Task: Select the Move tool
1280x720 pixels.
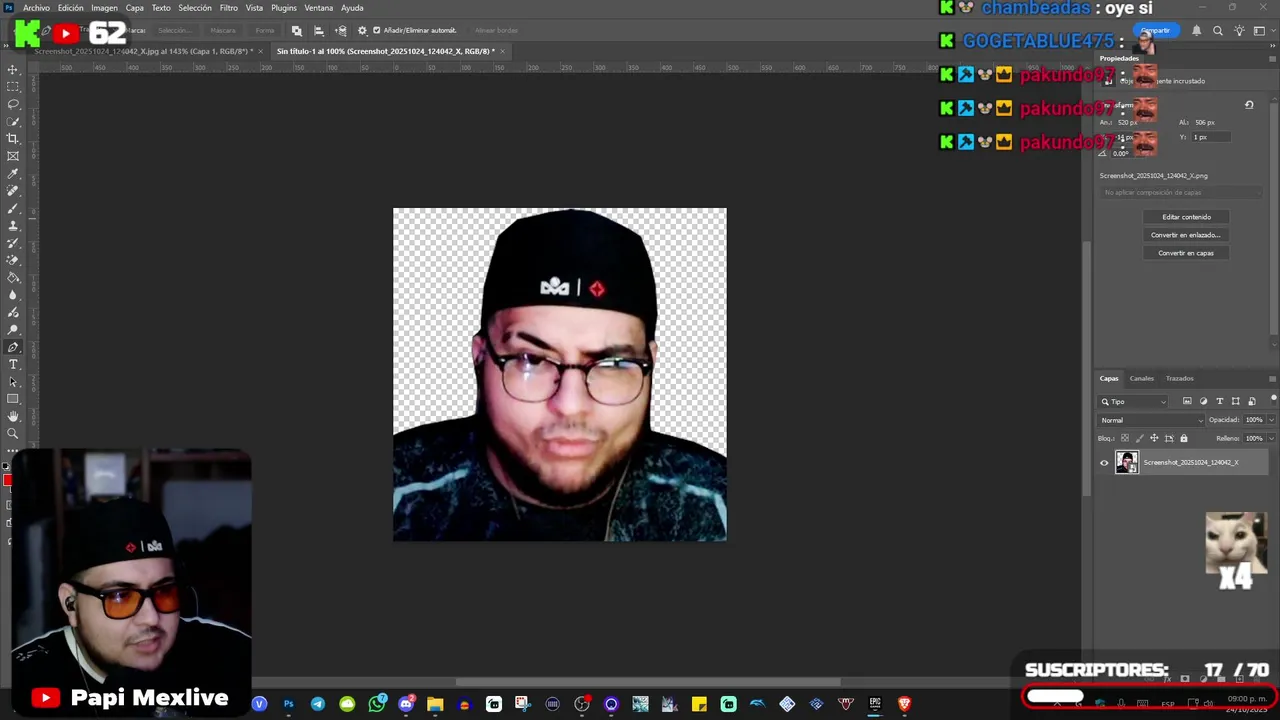Action: pyautogui.click(x=13, y=70)
